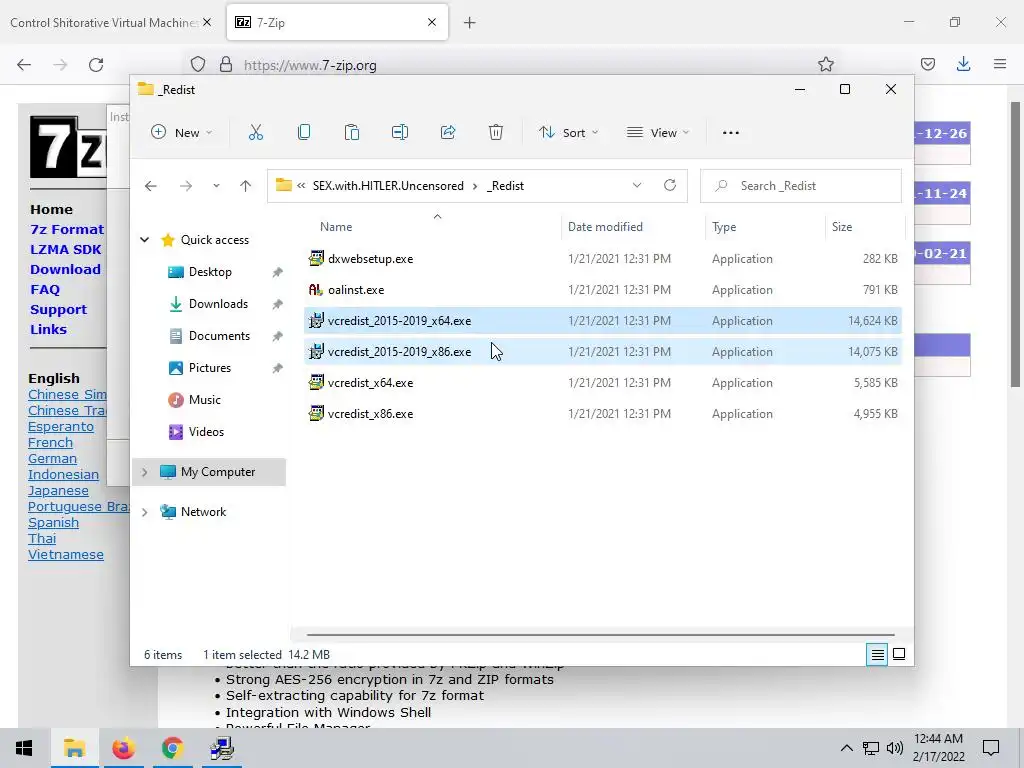This screenshot has width=1024, height=768.
Task: Open Windows Start menu
Action: tap(24, 748)
